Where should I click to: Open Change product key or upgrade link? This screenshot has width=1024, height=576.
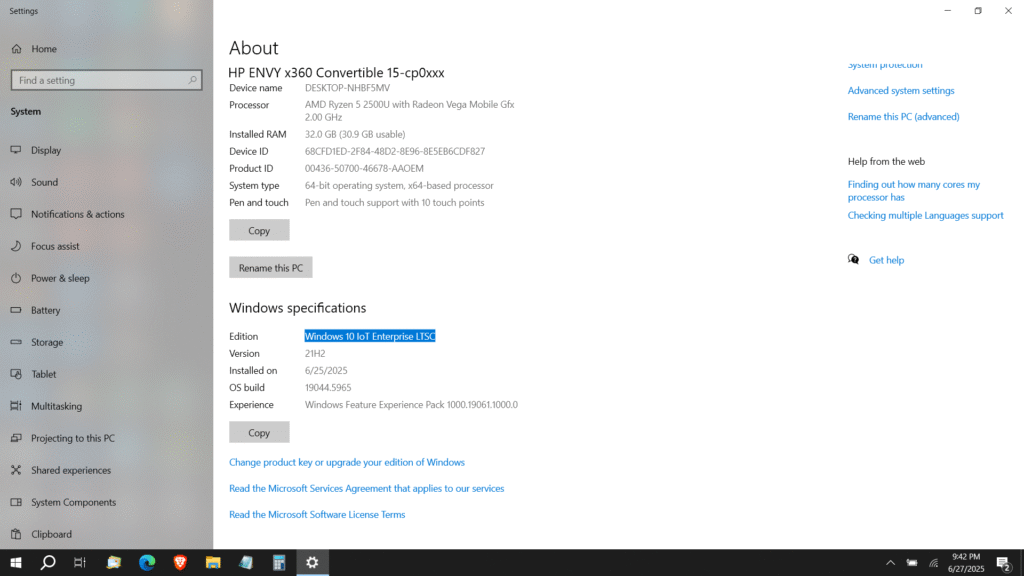point(347,462)
